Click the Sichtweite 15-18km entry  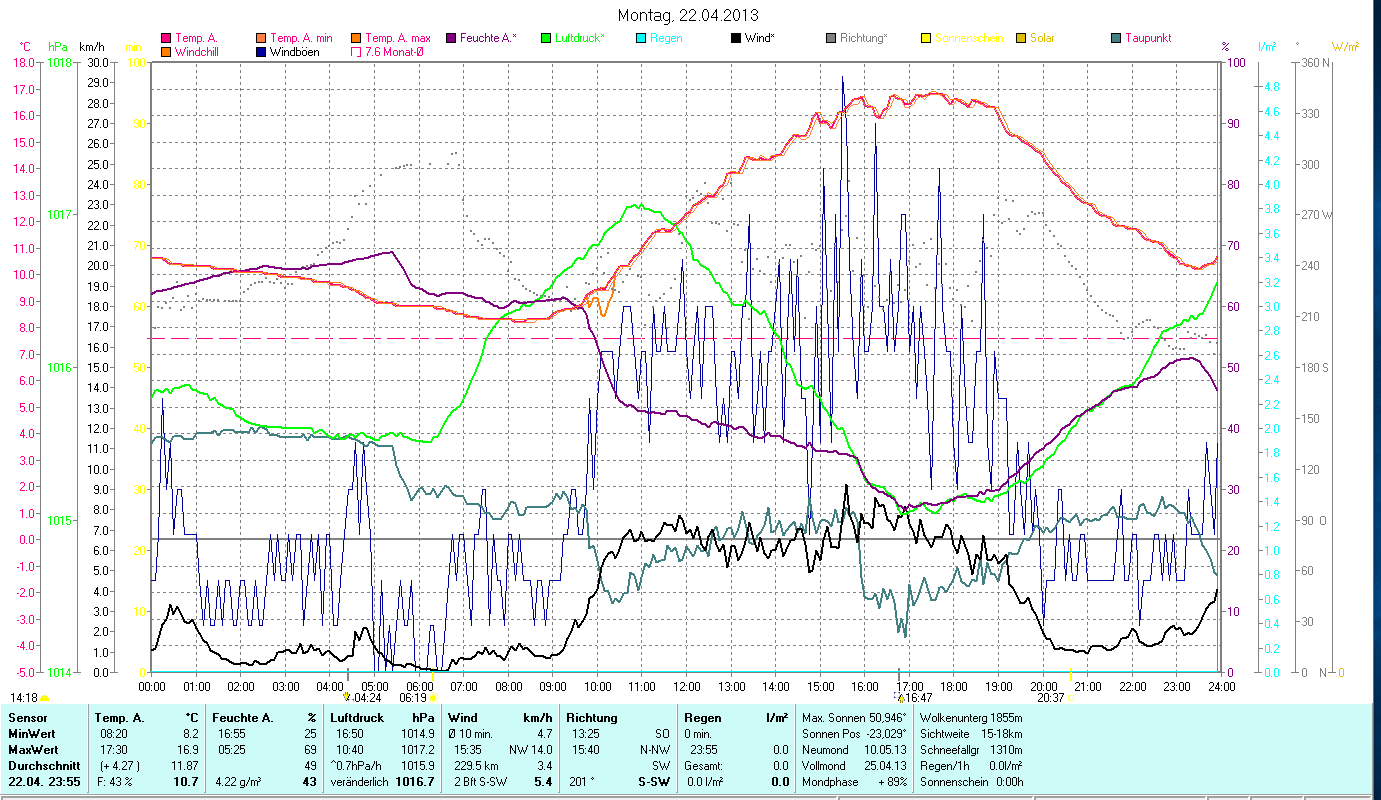pos(971,734)
